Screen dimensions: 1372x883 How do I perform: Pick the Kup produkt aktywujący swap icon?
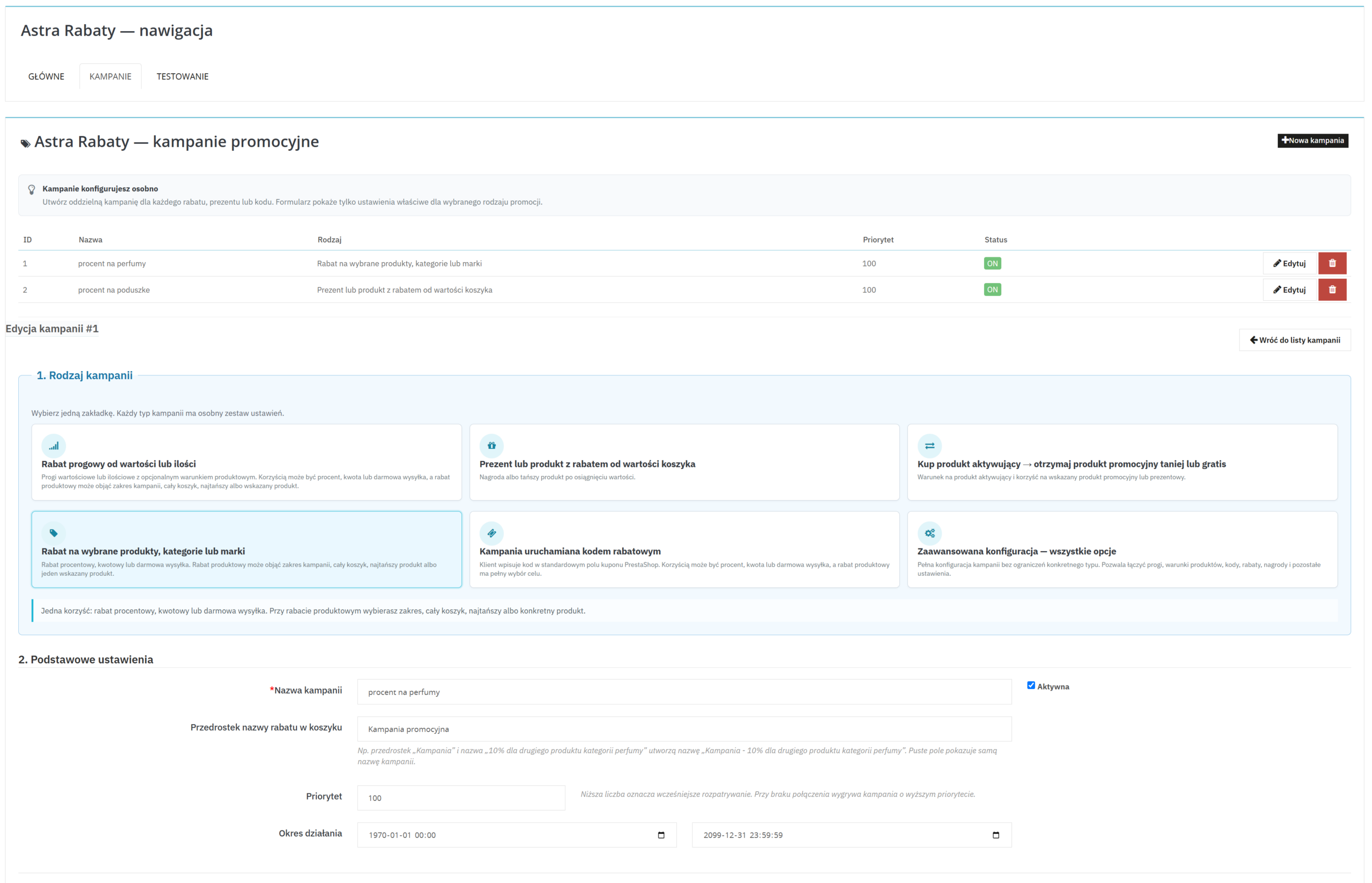(x=929, y=446)
